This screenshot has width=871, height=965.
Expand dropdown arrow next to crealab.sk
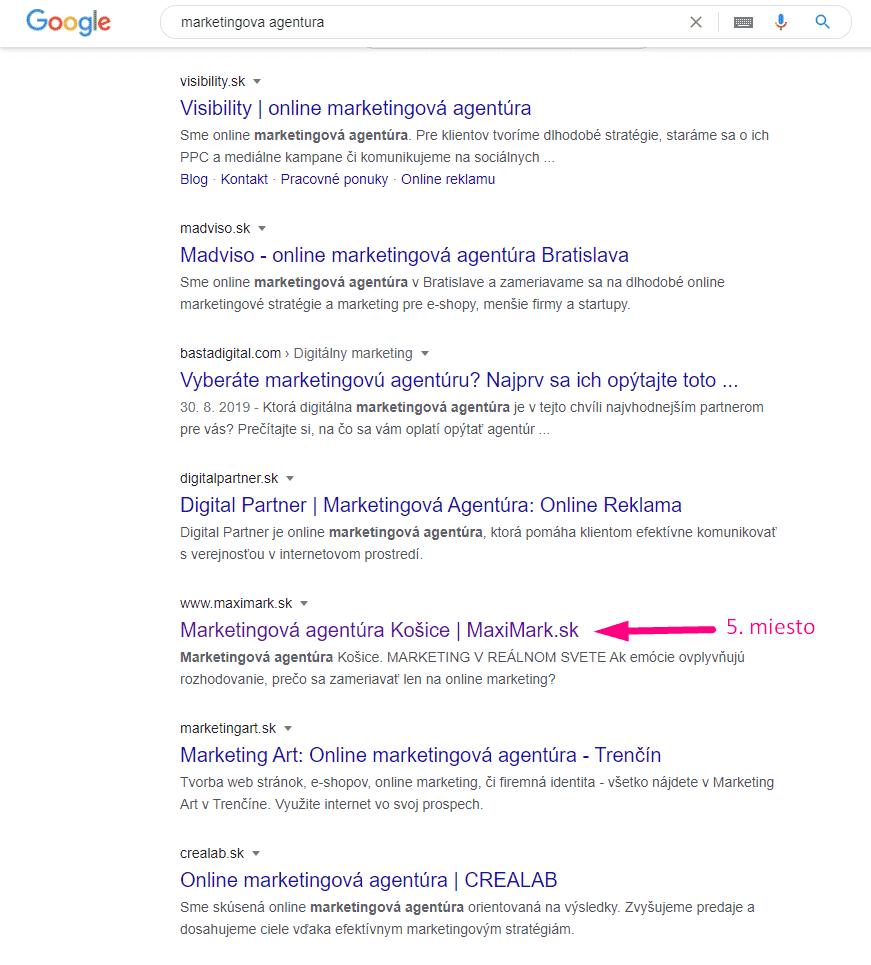pyautogui.click(x=256, y=854)
